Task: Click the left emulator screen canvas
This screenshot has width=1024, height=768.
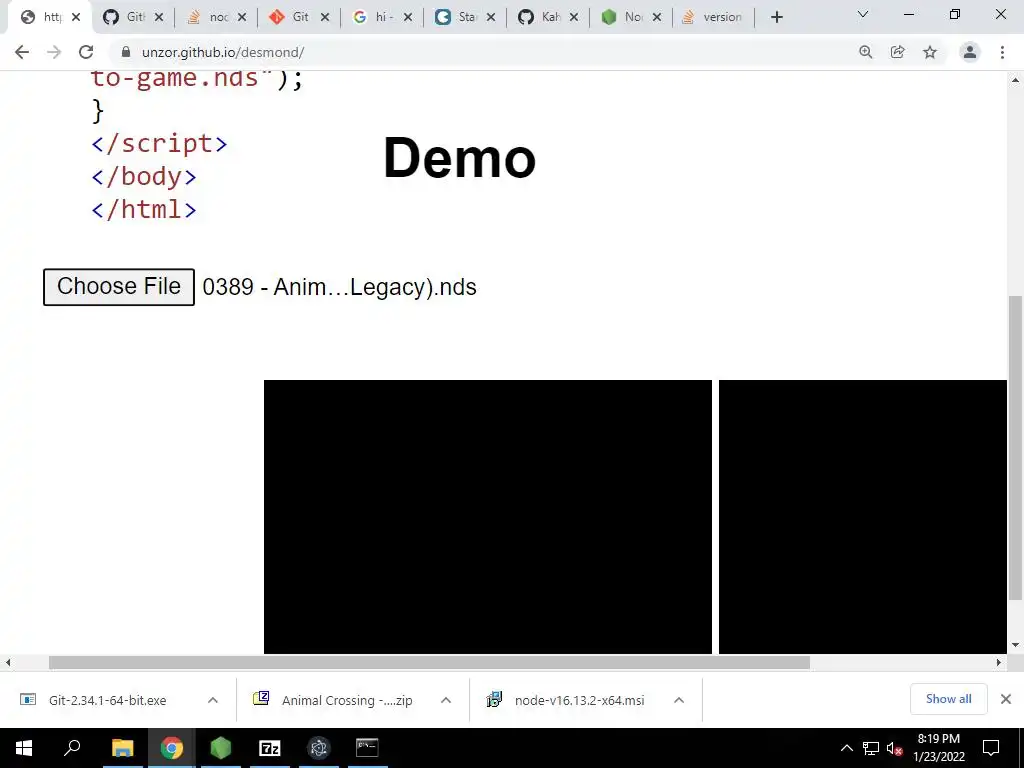Action: [488, 517]
